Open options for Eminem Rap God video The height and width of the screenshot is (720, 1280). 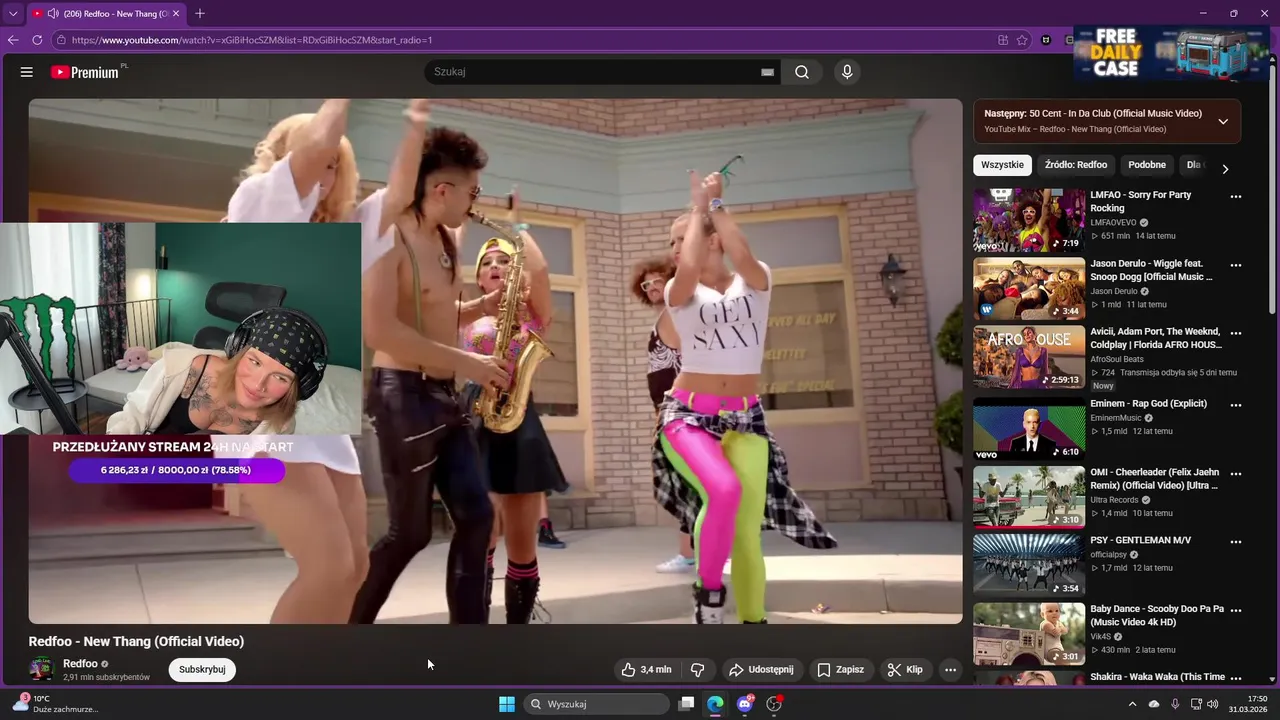(x=1236, y=405)
